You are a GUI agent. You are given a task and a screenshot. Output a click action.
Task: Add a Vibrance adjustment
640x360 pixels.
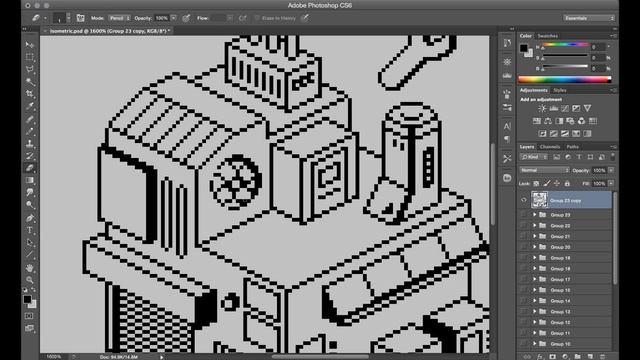coord(587,108)
